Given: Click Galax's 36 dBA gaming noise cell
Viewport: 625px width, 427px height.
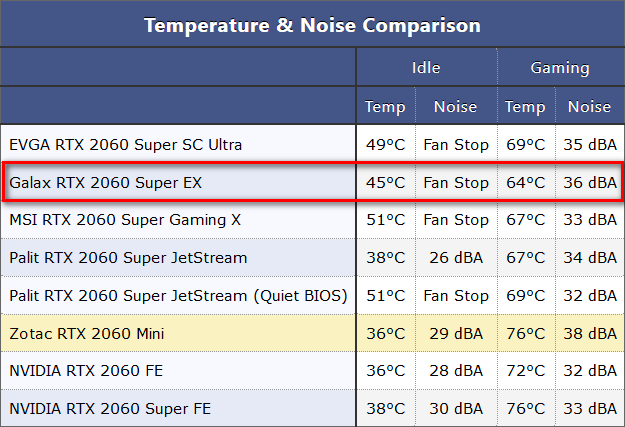Looking at the screenshot, I should click(x=589, y=183).
